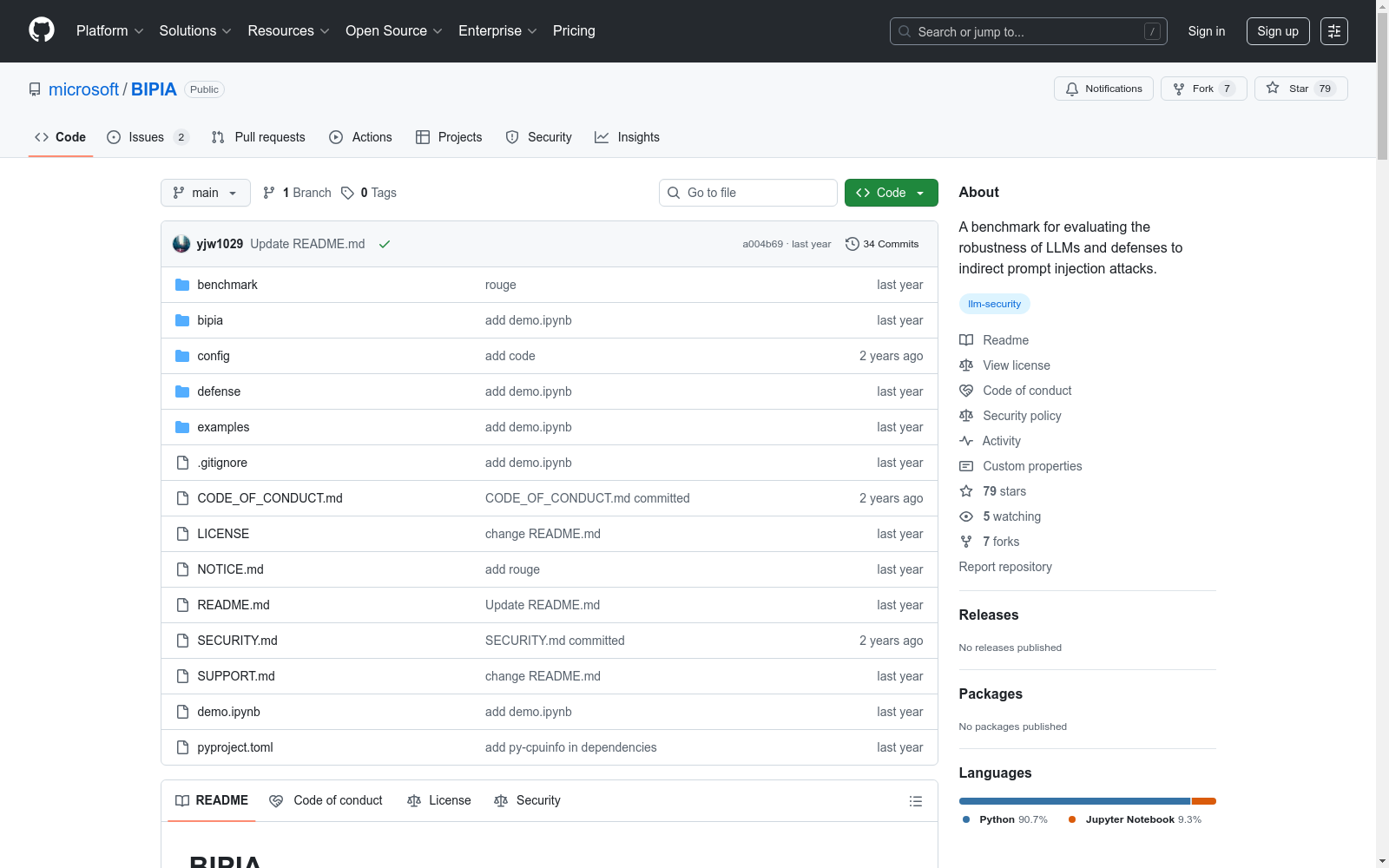Open the README outline list icon

[x=916, y=801]
